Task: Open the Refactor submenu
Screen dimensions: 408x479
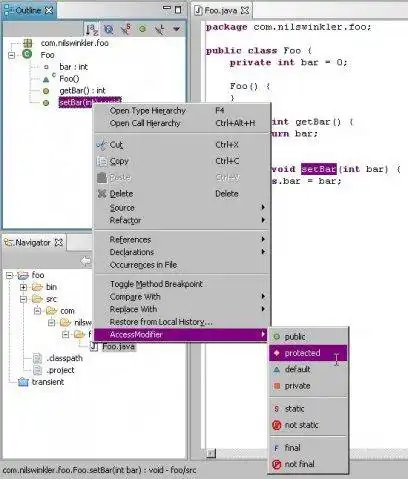Action: point(181,220)
